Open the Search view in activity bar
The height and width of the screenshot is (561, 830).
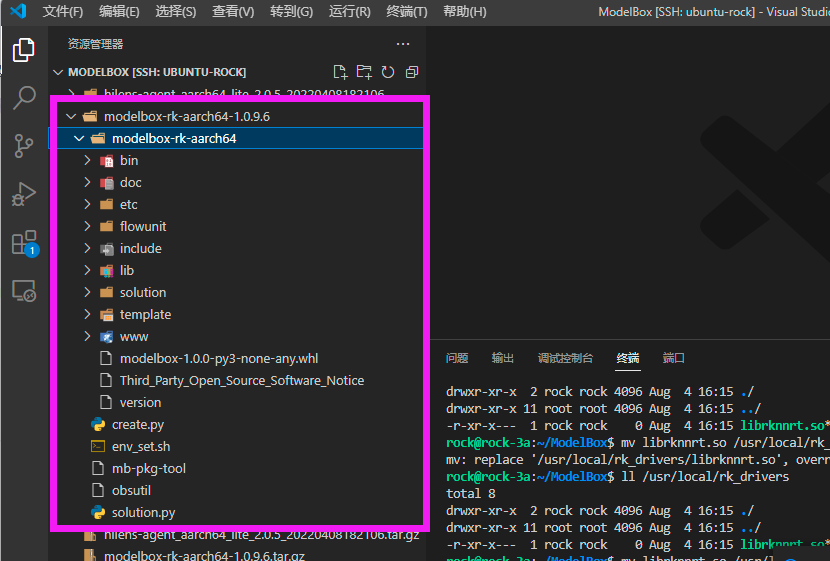point(24,98)
